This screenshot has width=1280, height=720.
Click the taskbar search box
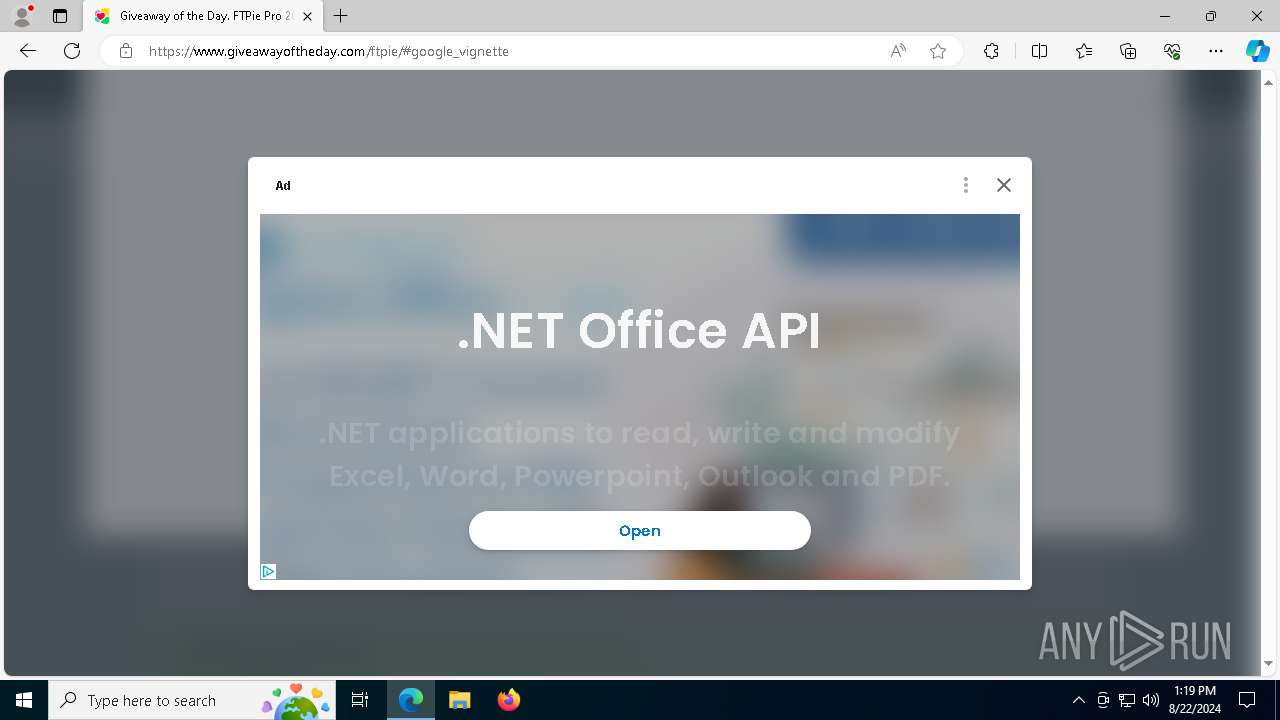click(x=193, y=700)
